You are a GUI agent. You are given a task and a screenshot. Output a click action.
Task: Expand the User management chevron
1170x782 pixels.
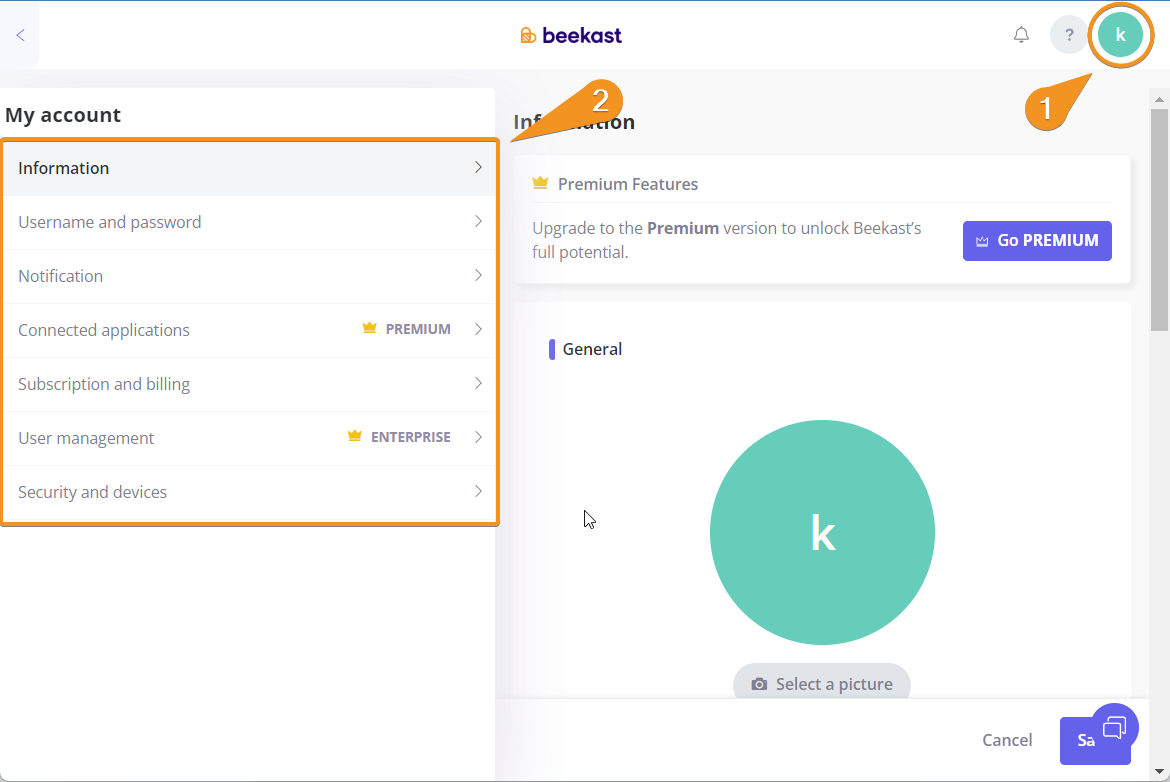pos(478,437)
